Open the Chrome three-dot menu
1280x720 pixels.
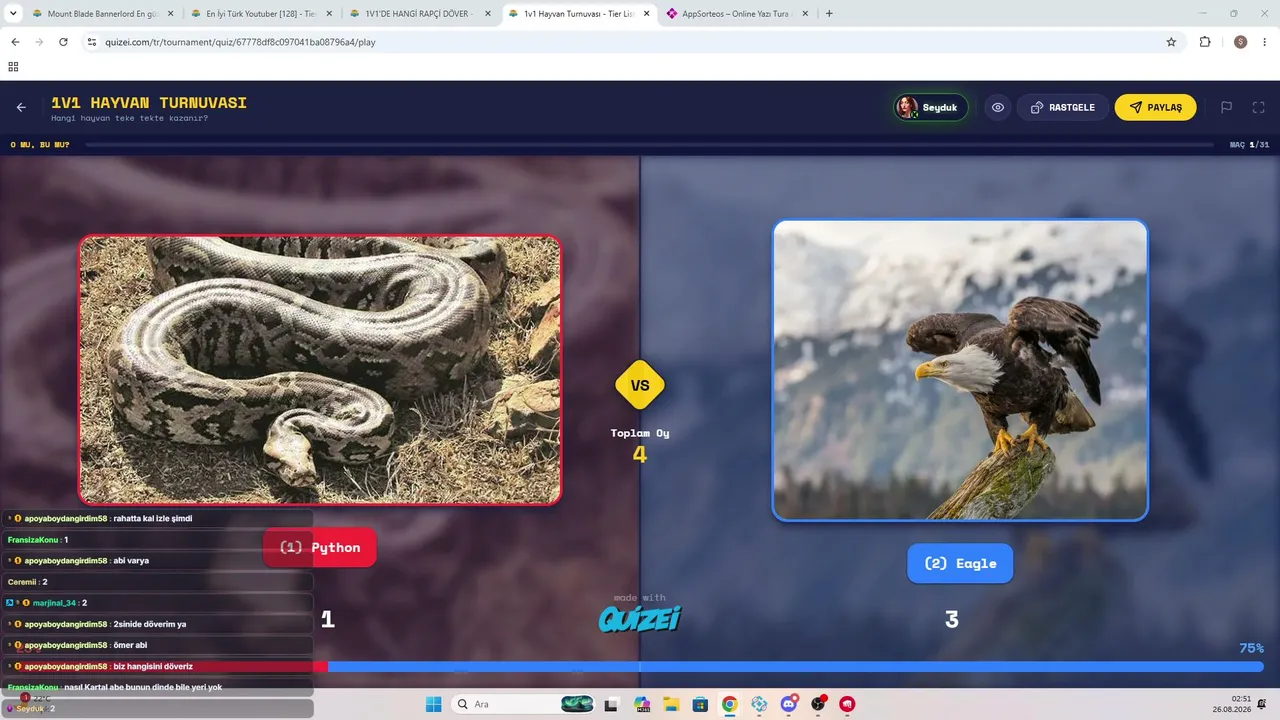point(1264,42)
